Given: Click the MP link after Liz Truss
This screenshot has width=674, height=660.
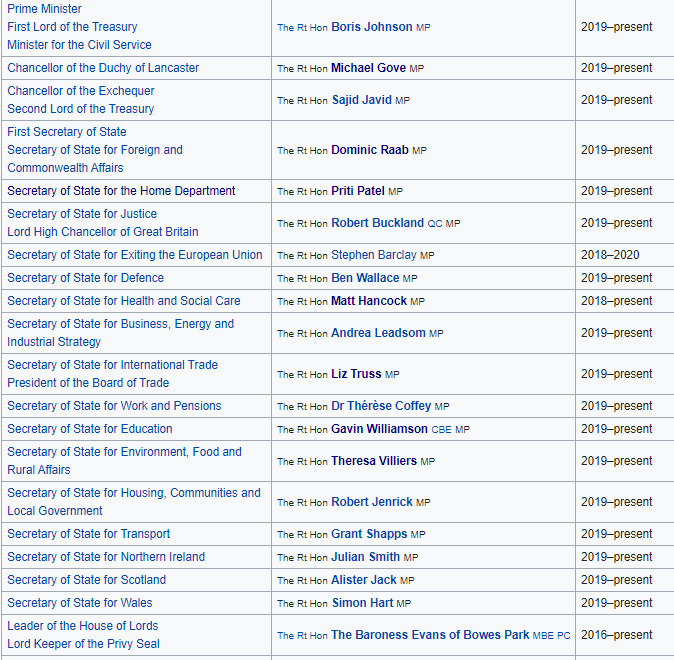Looking at the screenshot, I should click(392, 375).
